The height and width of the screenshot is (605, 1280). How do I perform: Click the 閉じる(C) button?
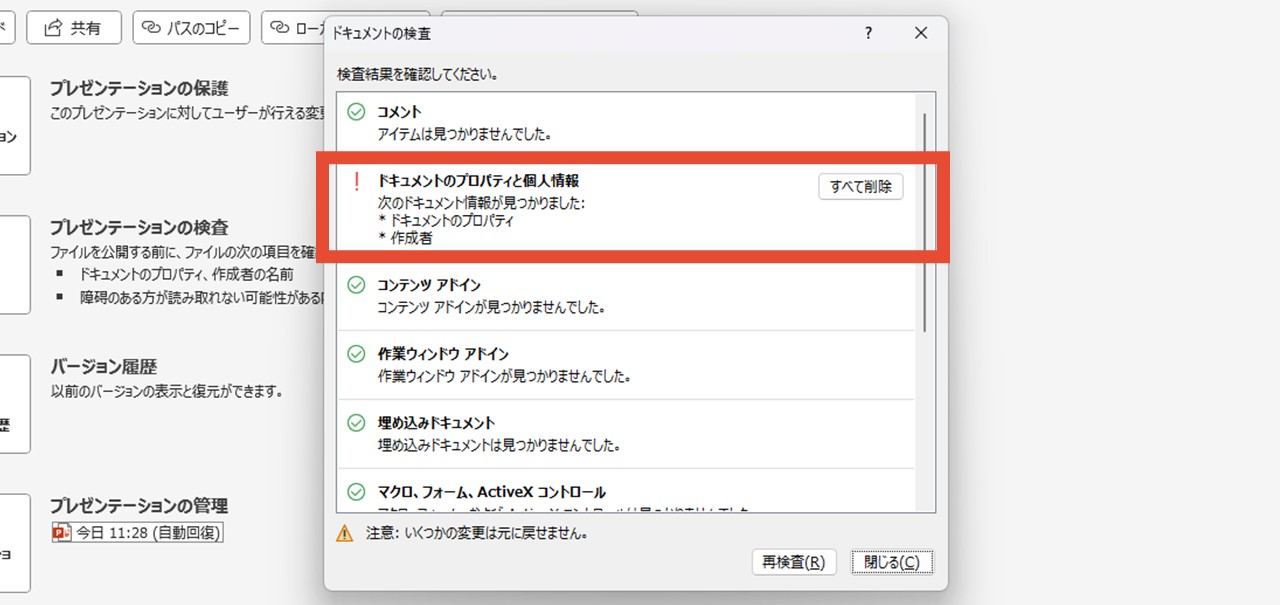892,562
